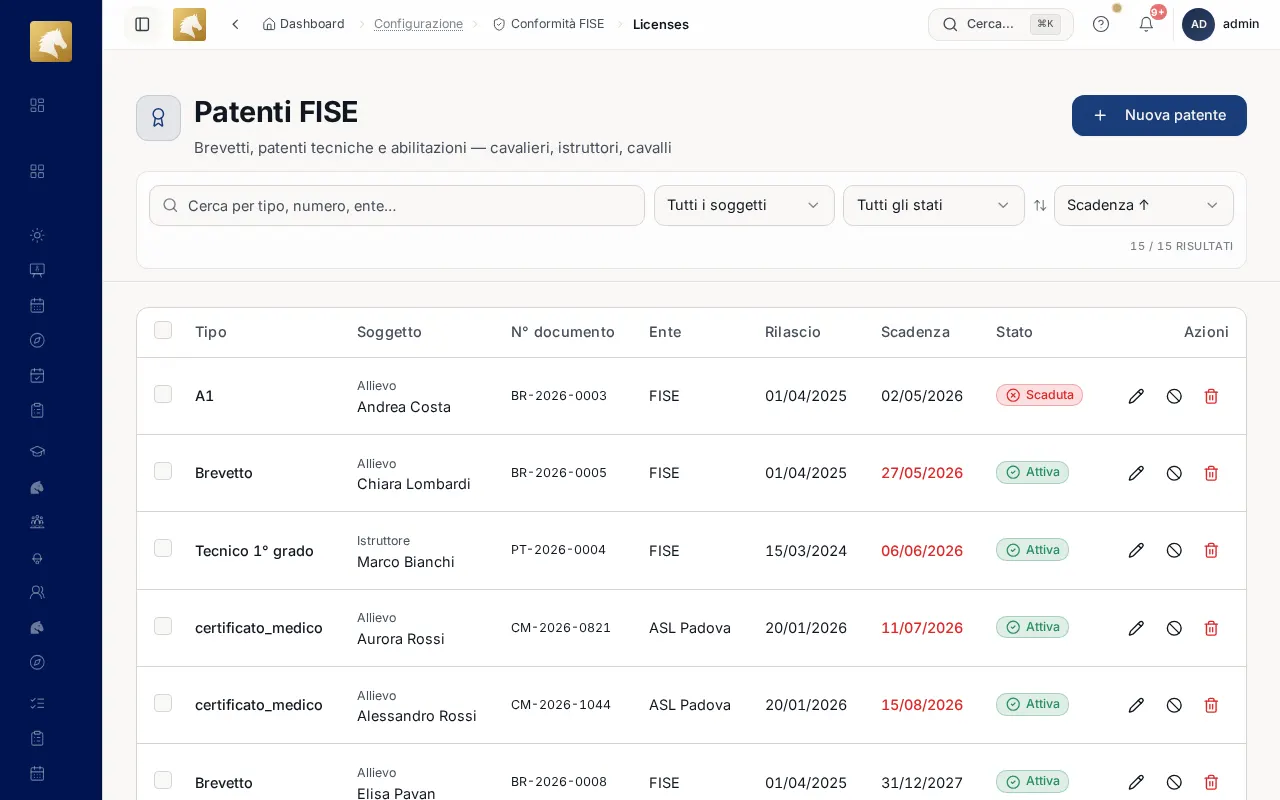Change the Scadenza sort order dropdown
Screen dimensions: 1280x800
1144,205
